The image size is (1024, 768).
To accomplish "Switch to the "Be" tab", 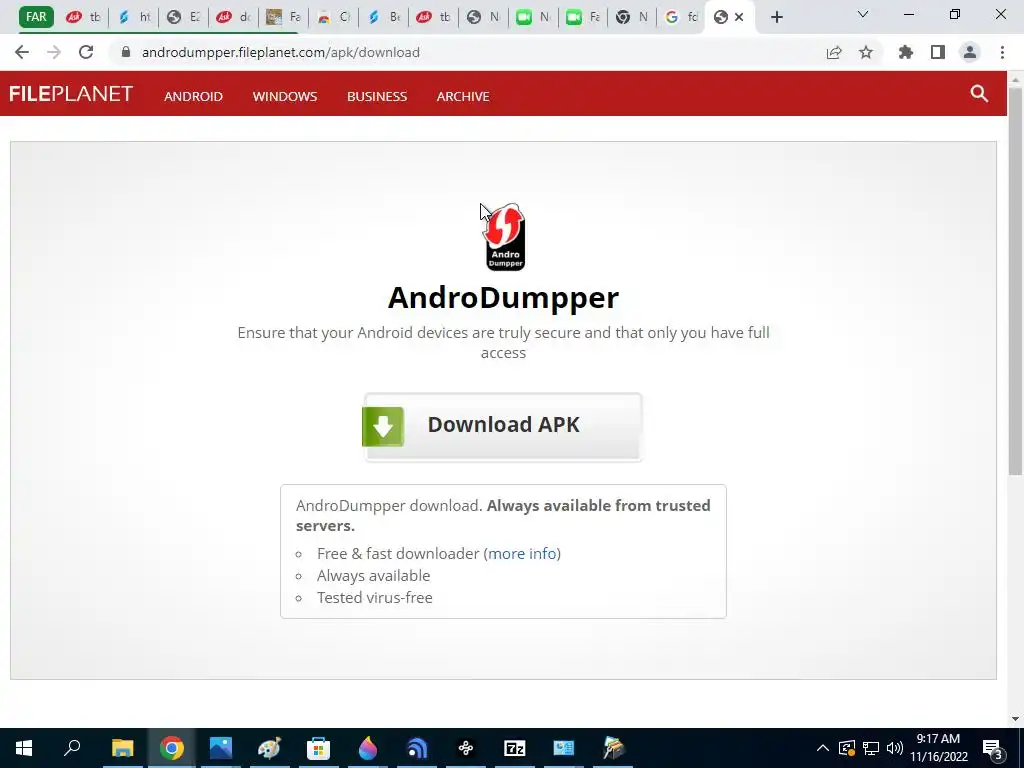I will [383, 17].
